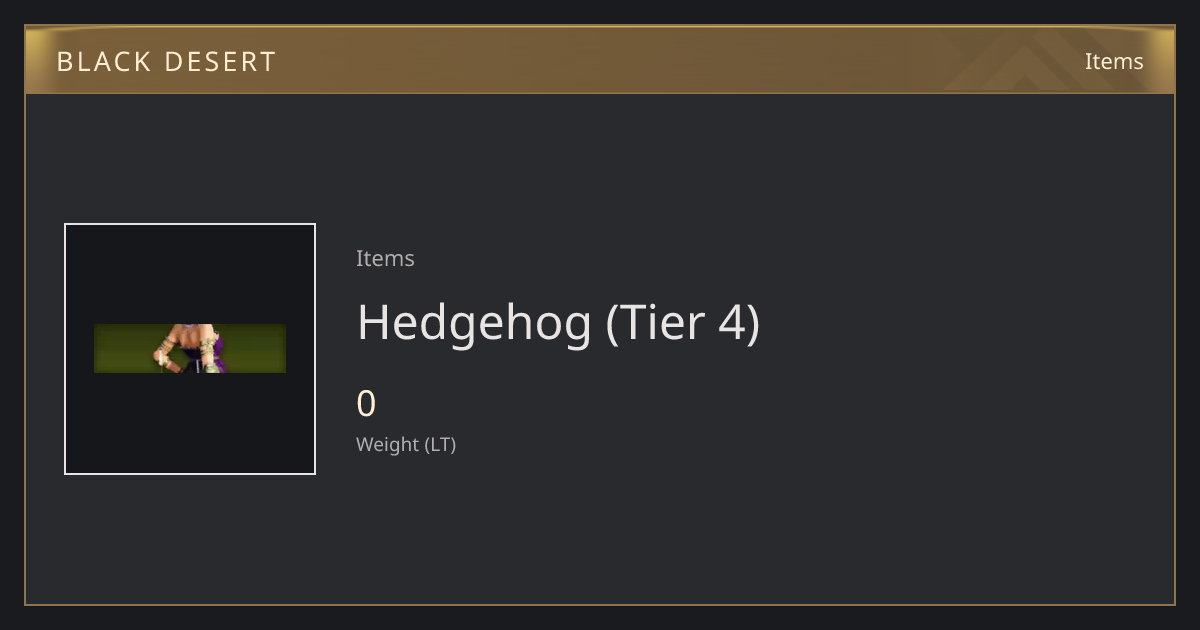
Task: Select the weight value 0
Action: (x=366, y=404)
